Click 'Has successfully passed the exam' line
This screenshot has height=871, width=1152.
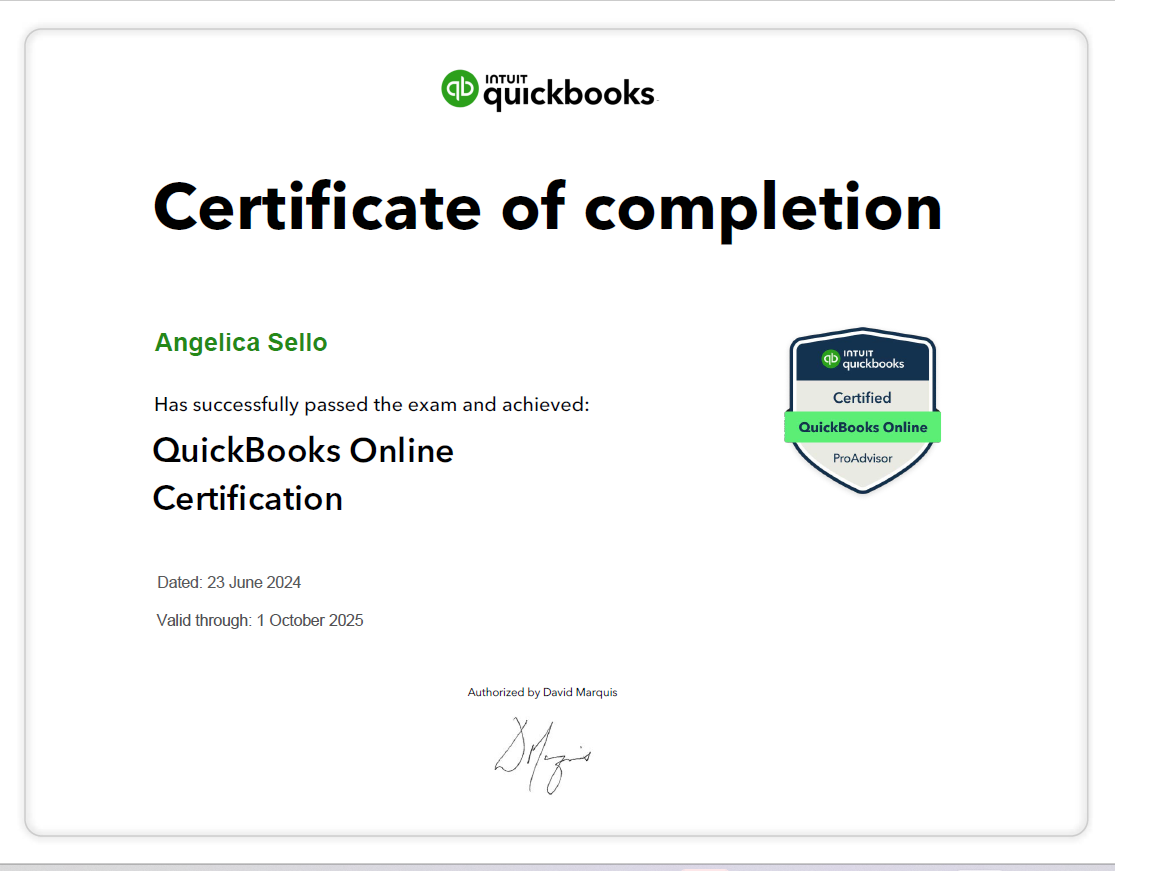(372, 405)
